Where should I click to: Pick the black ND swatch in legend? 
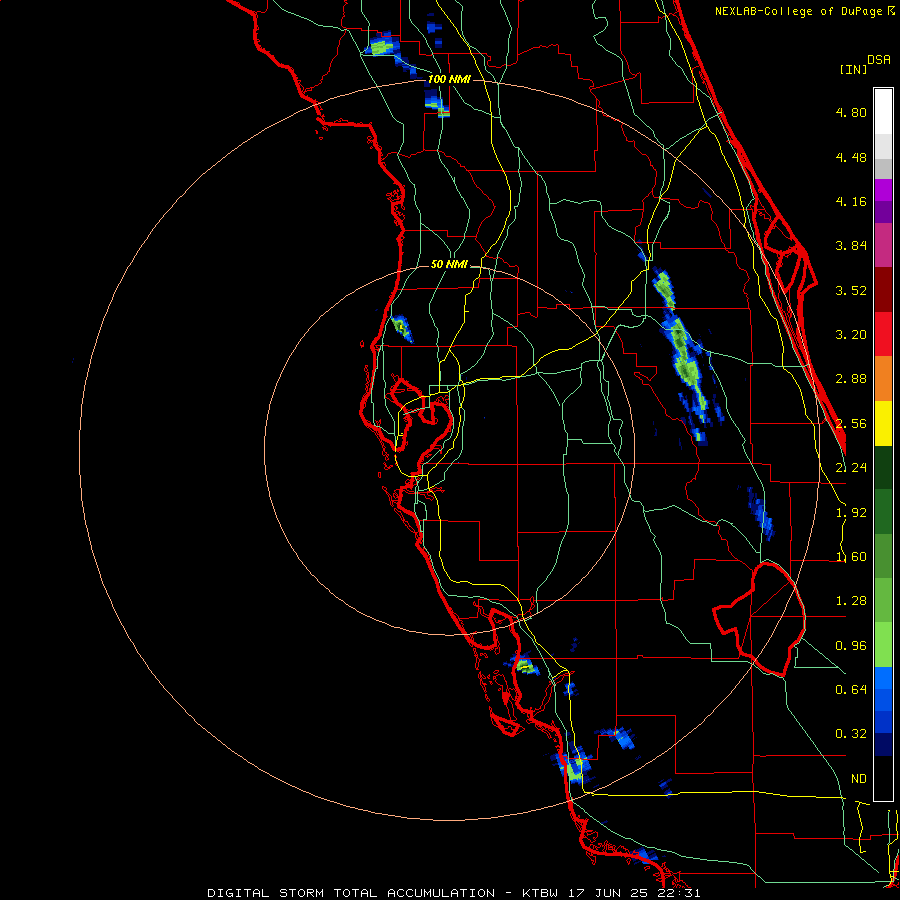coord(883,778)
